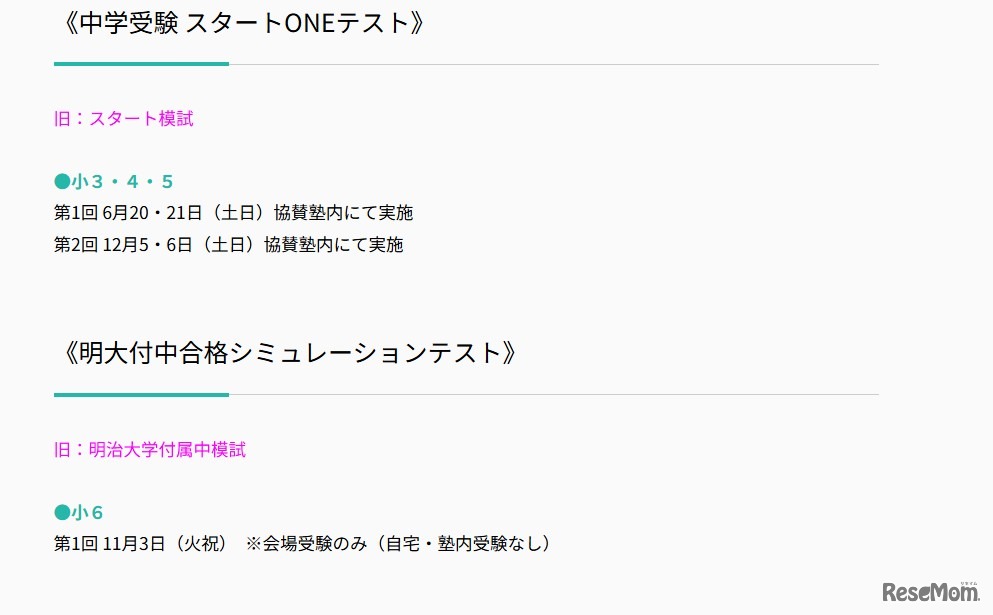Viewport: 993px width, 615px height.
Task: Open the 明大付中合格シミュレーションテスト heading
Action: (x=290, y=353)
